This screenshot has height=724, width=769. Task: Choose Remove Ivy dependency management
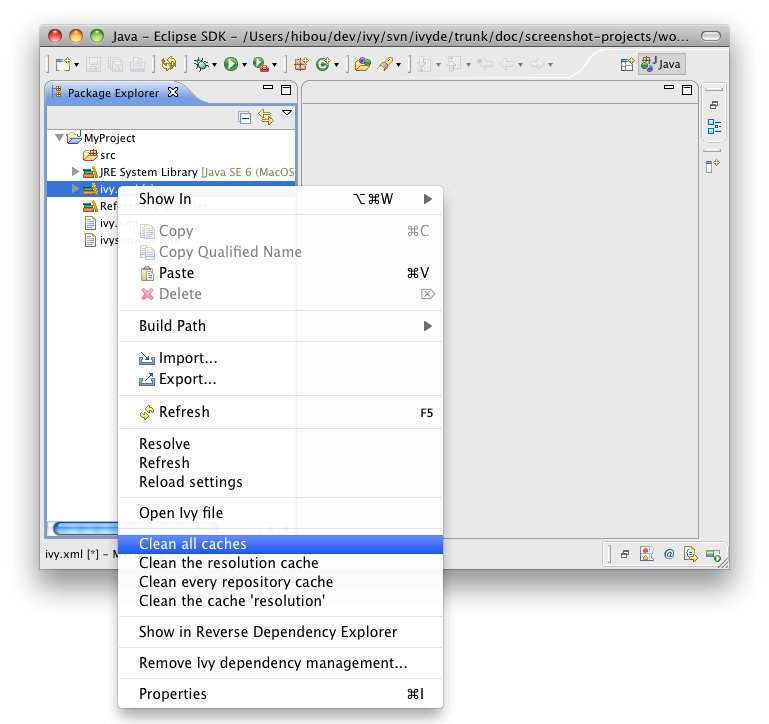tap(272, 663)
